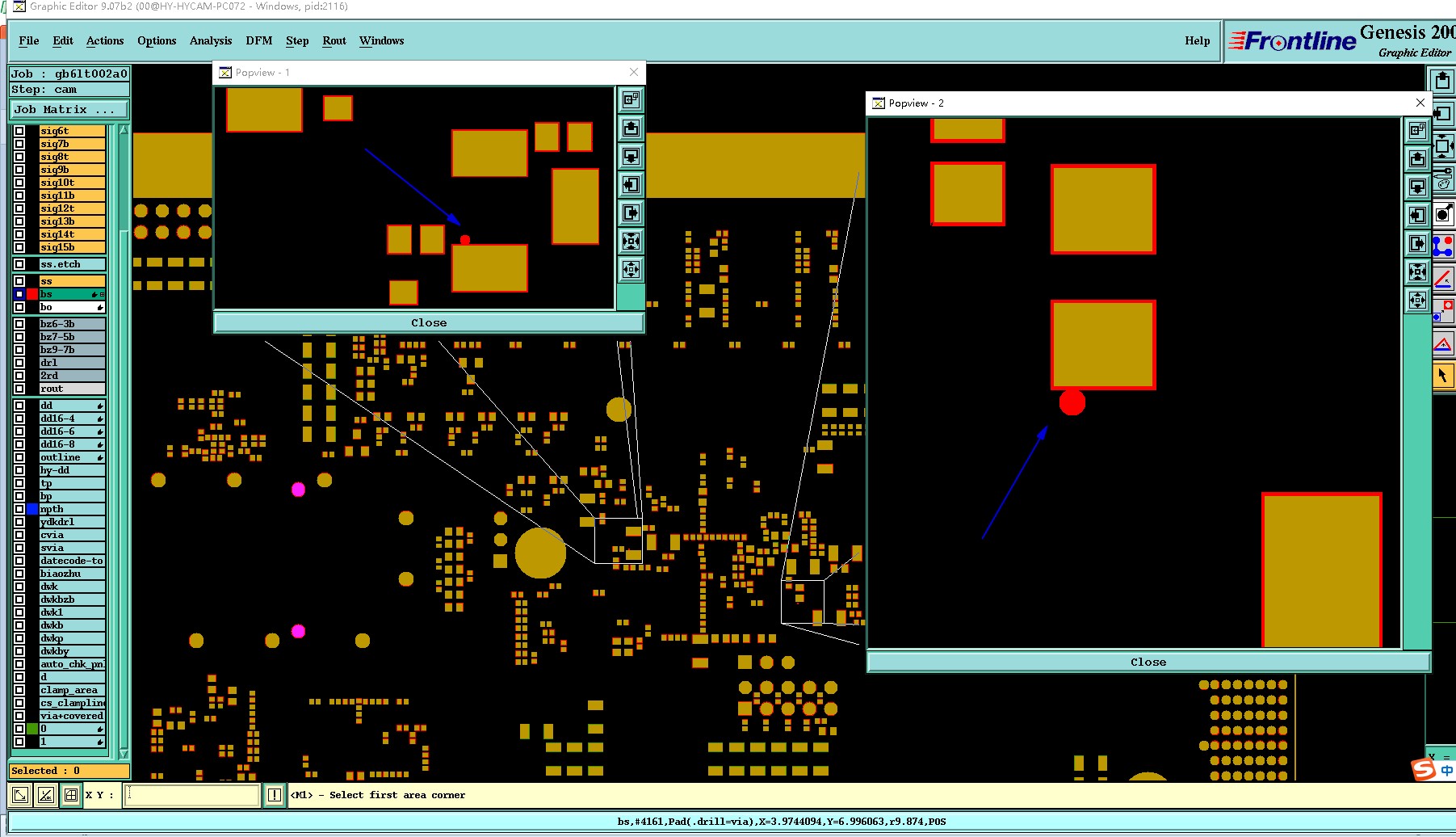Toggle the sig10t layer checkbox
This screenshot has width=1456, height=837.
pyautogui.click(x=19, y=183)
